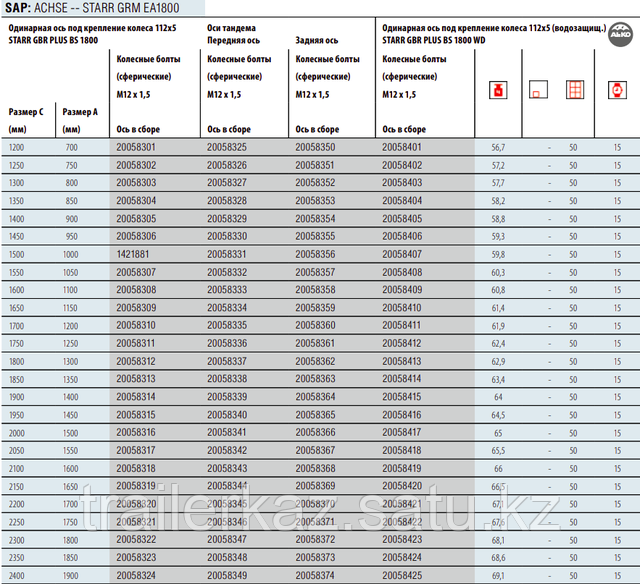Image resolution: width=640 pixels, height=584 pixels.
Task: Select part number 20058350
Action: pyautogui.click(x=315, y=147)
